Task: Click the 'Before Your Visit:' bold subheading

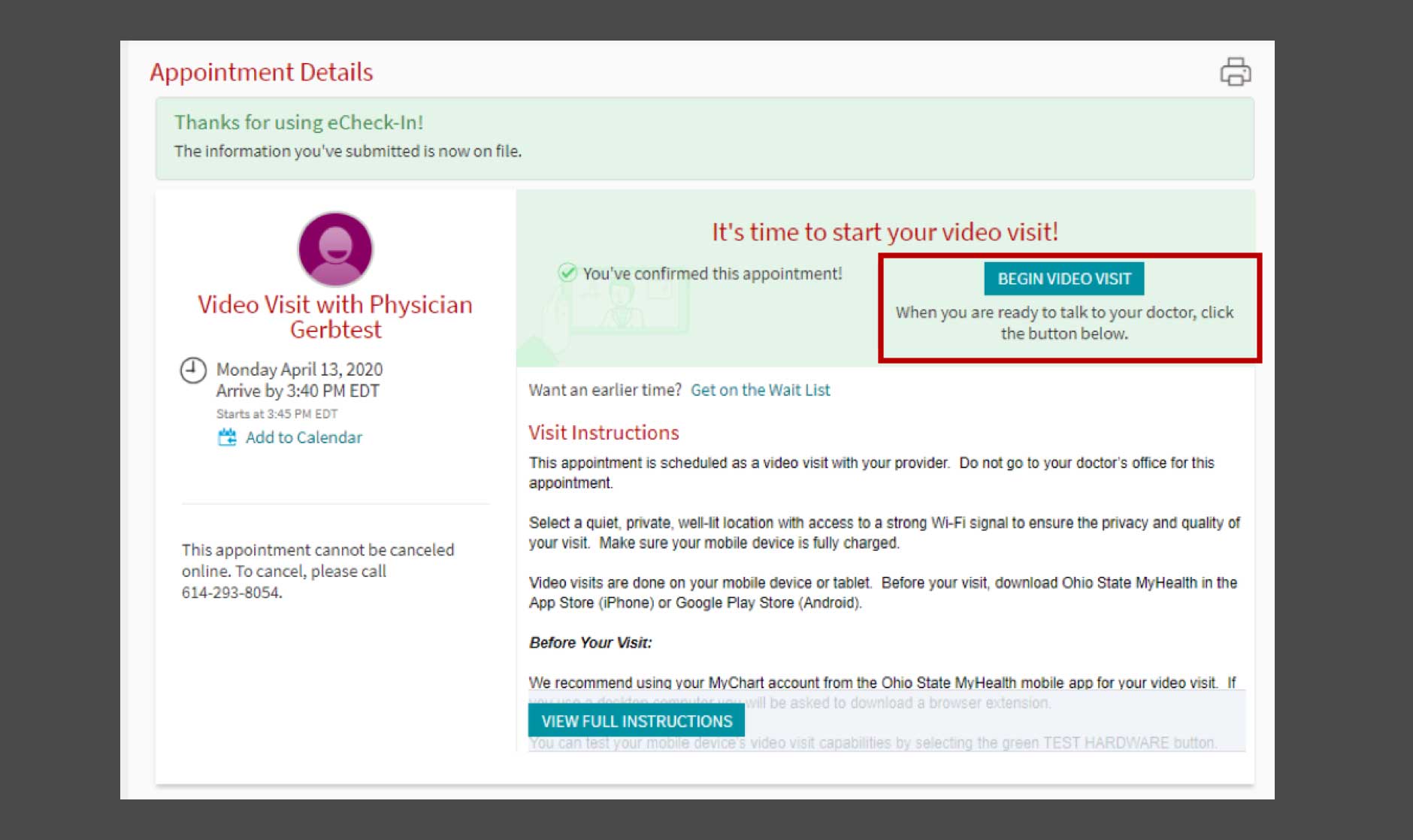Action: pos(590,642)
